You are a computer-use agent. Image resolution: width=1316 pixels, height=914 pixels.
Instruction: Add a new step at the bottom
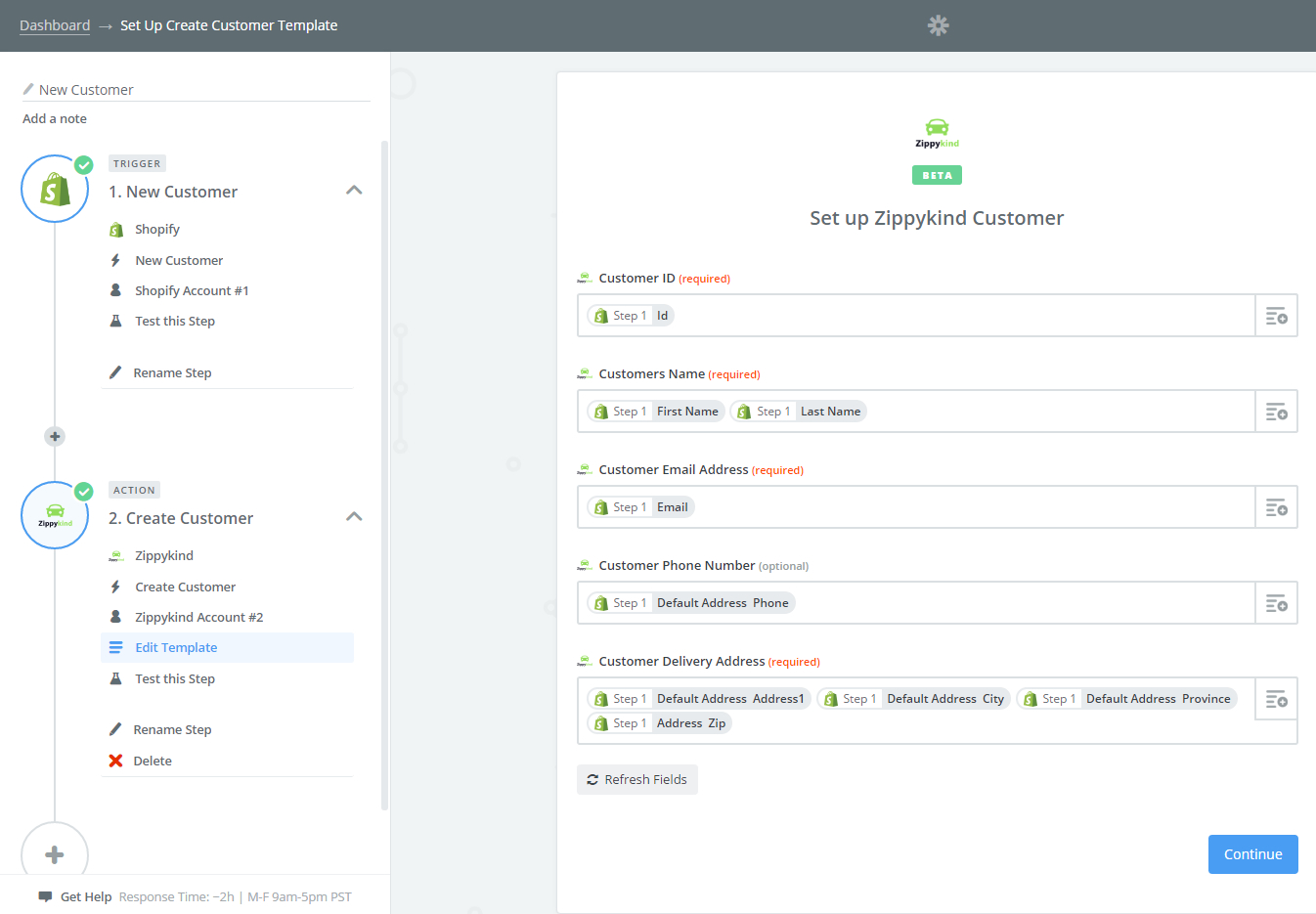[x=55, y=855]
